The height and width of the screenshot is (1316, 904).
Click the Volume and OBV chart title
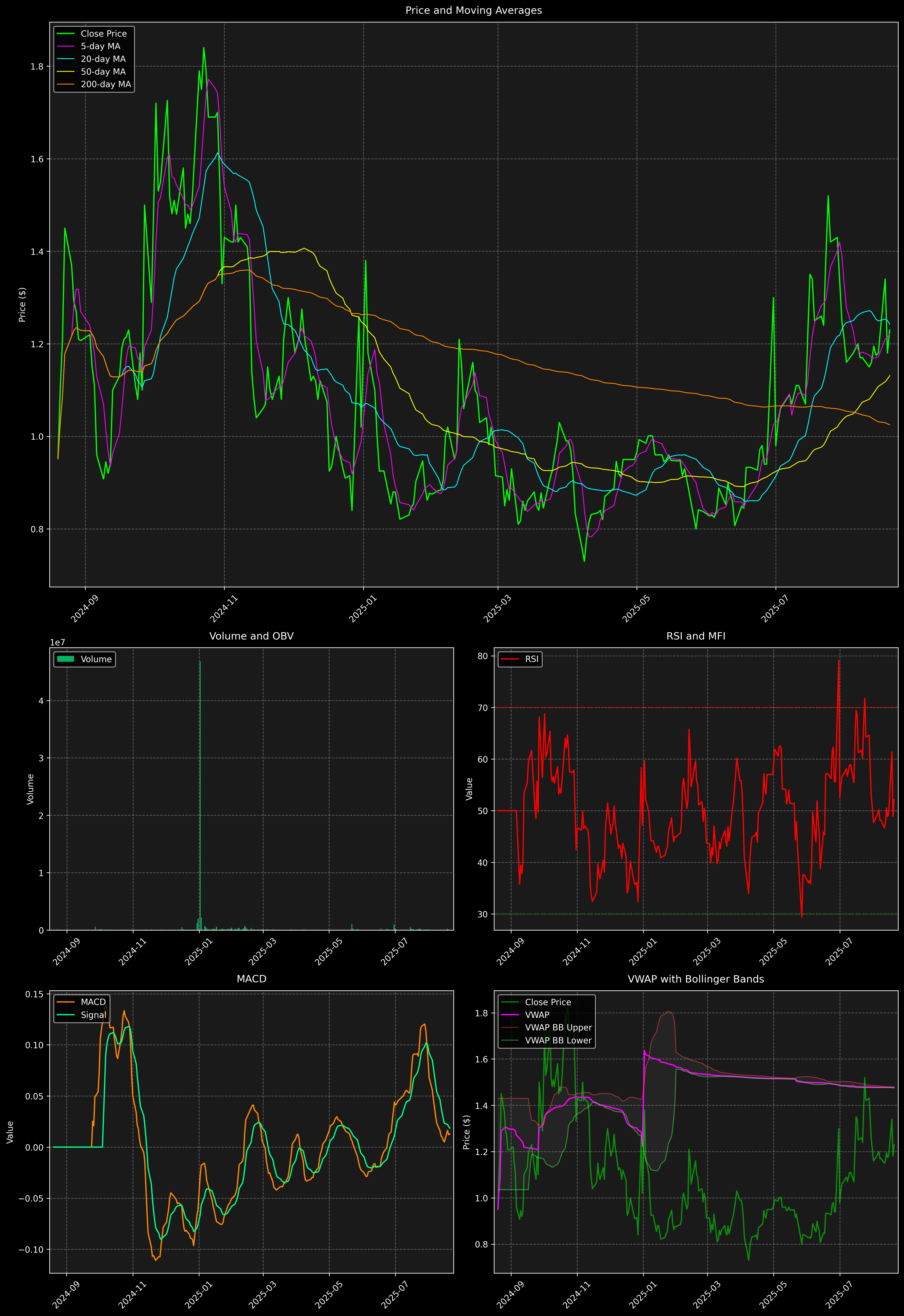point(252,636)
